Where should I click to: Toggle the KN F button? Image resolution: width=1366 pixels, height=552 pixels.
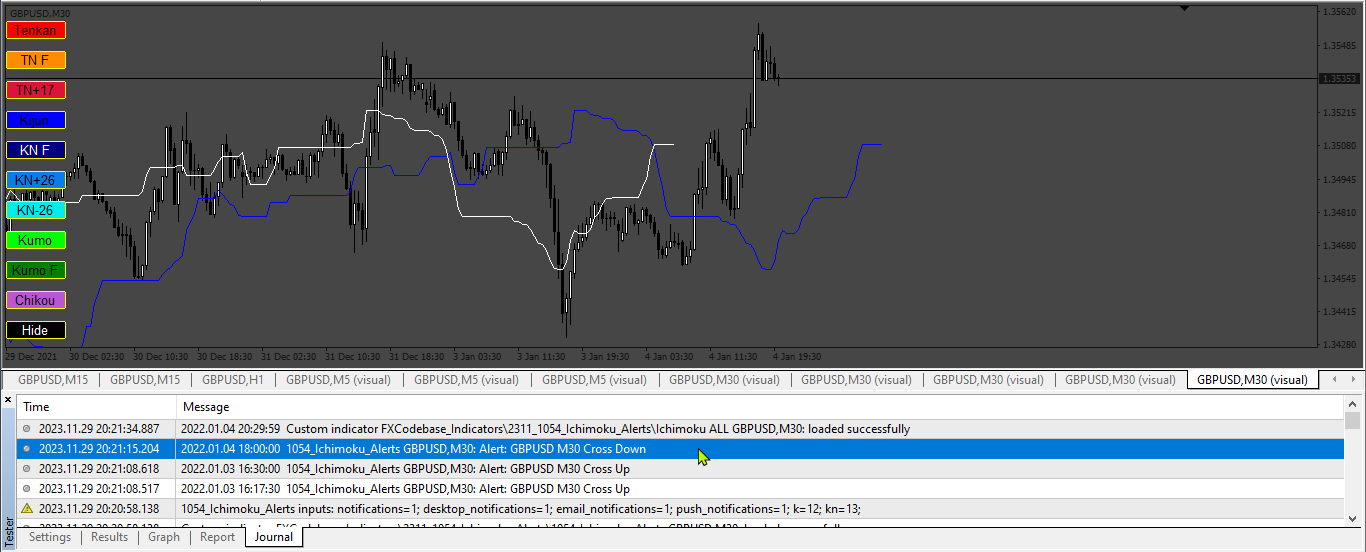click(36, 150)
